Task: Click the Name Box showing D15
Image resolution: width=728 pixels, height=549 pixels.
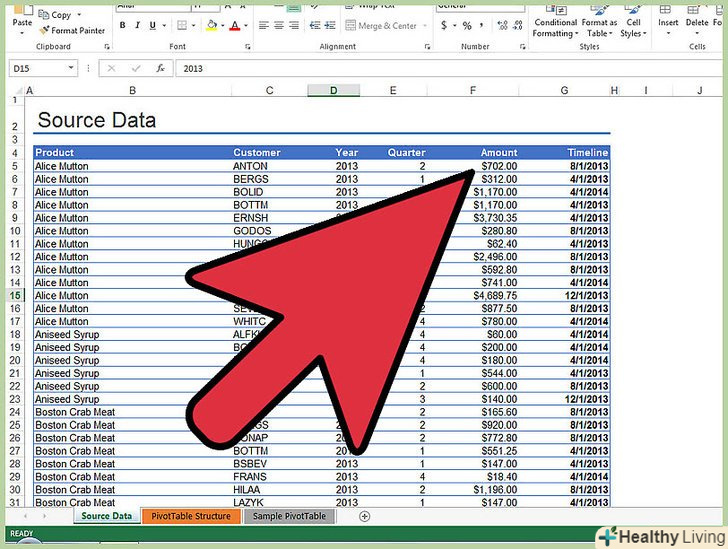Action: (38, 68)
